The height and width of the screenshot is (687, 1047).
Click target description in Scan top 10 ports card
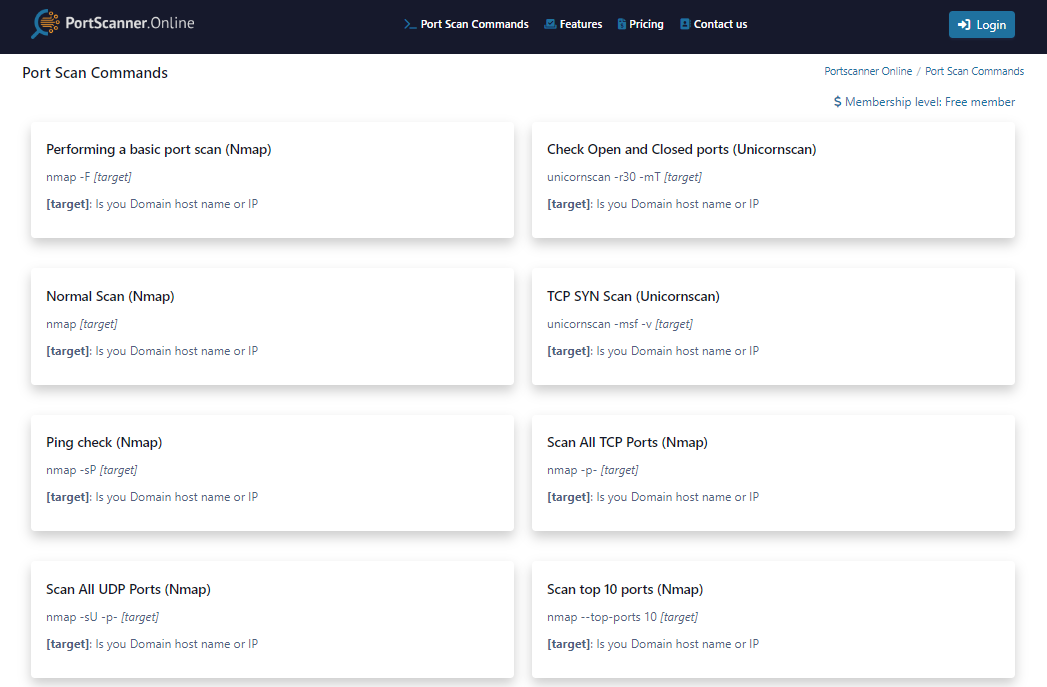pyautogui.click(x=653, y=644)
